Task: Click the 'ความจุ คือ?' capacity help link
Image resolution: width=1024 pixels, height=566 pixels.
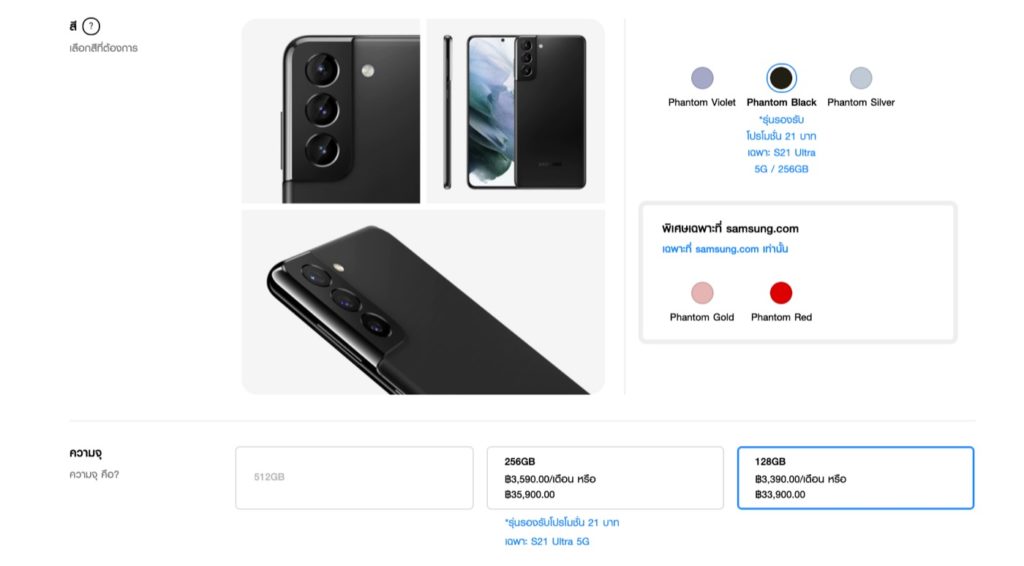Action: 94,475
